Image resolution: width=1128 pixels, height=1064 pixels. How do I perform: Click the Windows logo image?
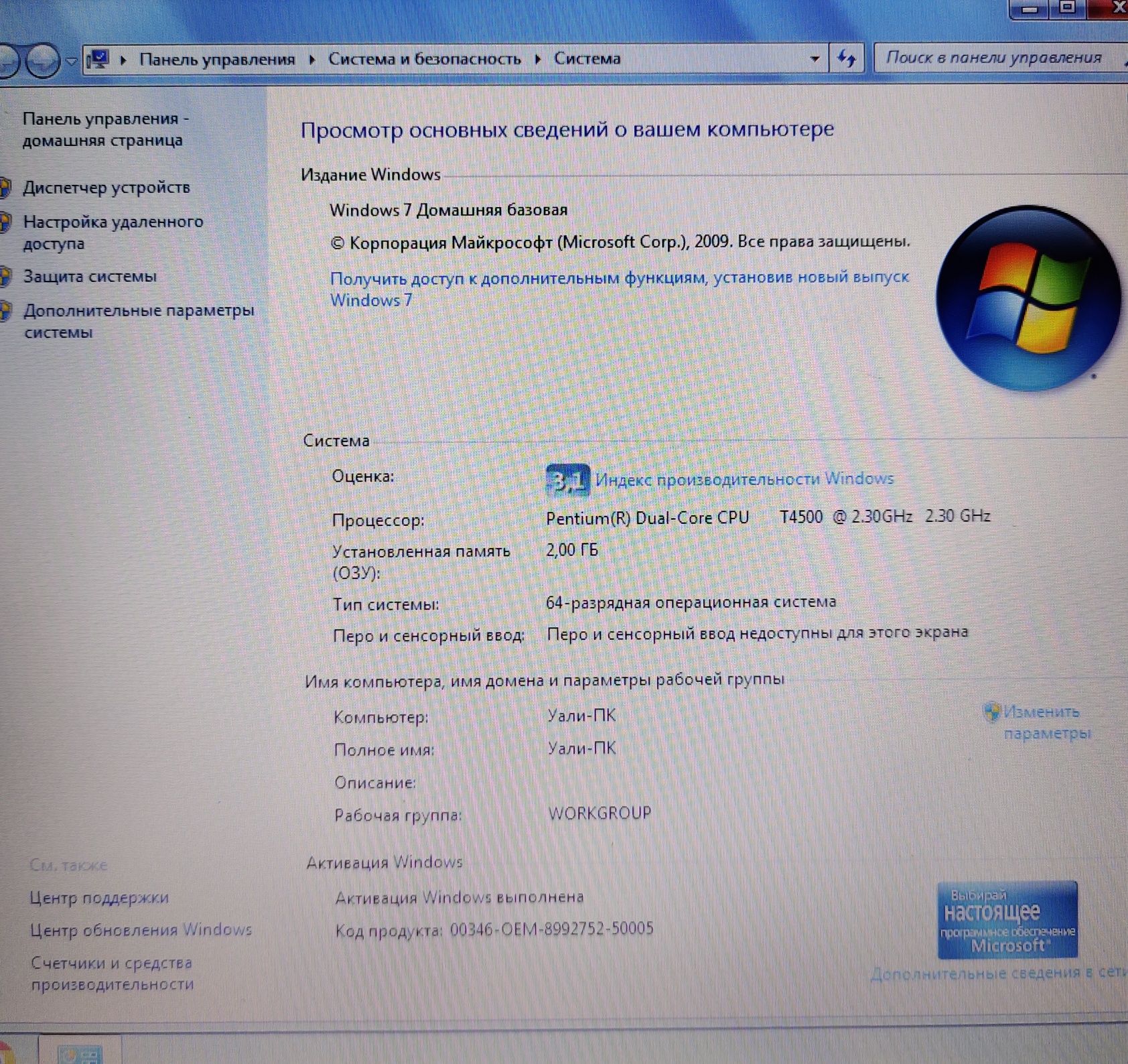pos(1028,298)
